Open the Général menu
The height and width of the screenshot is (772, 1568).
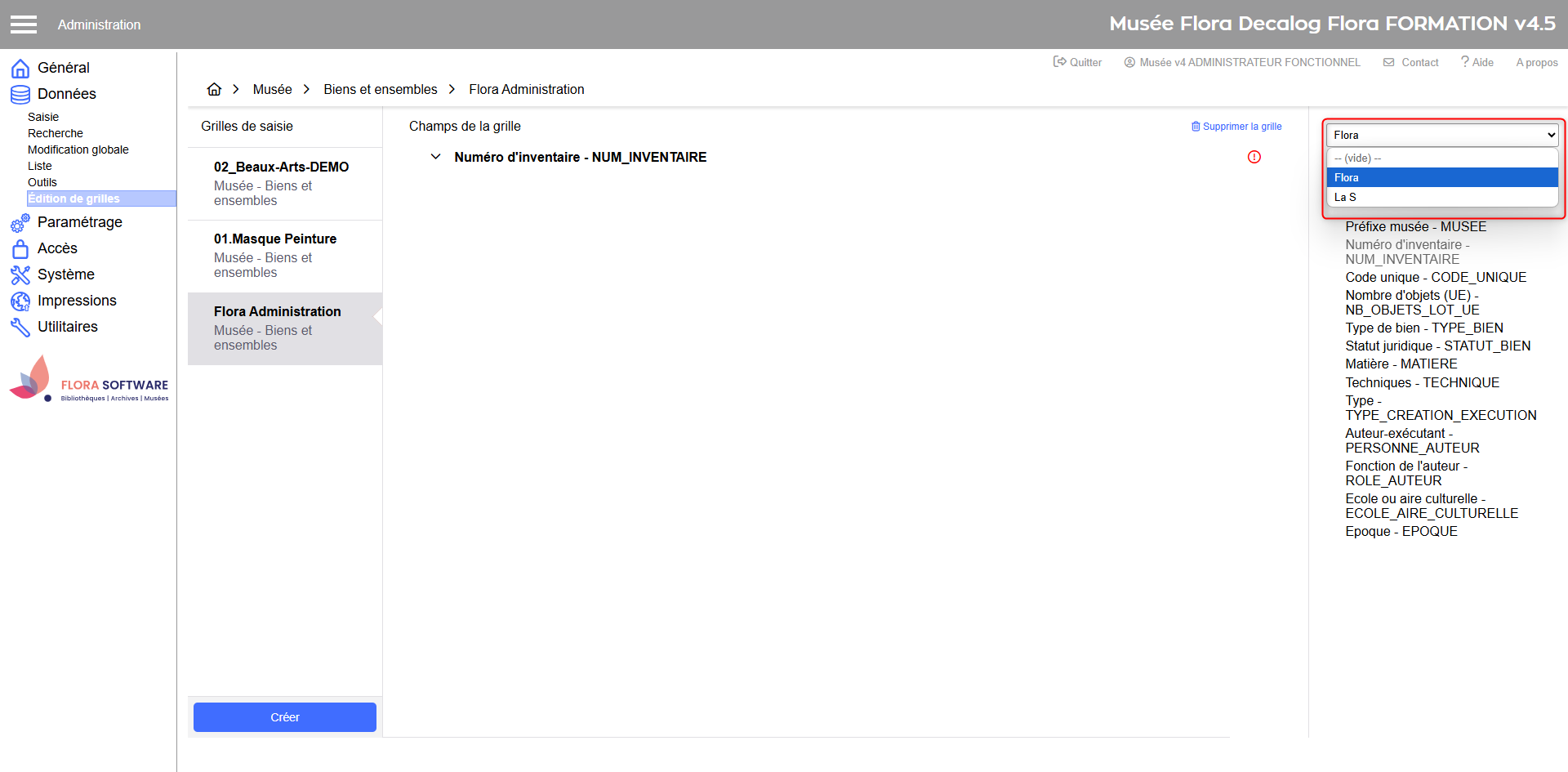pos(64,68)
